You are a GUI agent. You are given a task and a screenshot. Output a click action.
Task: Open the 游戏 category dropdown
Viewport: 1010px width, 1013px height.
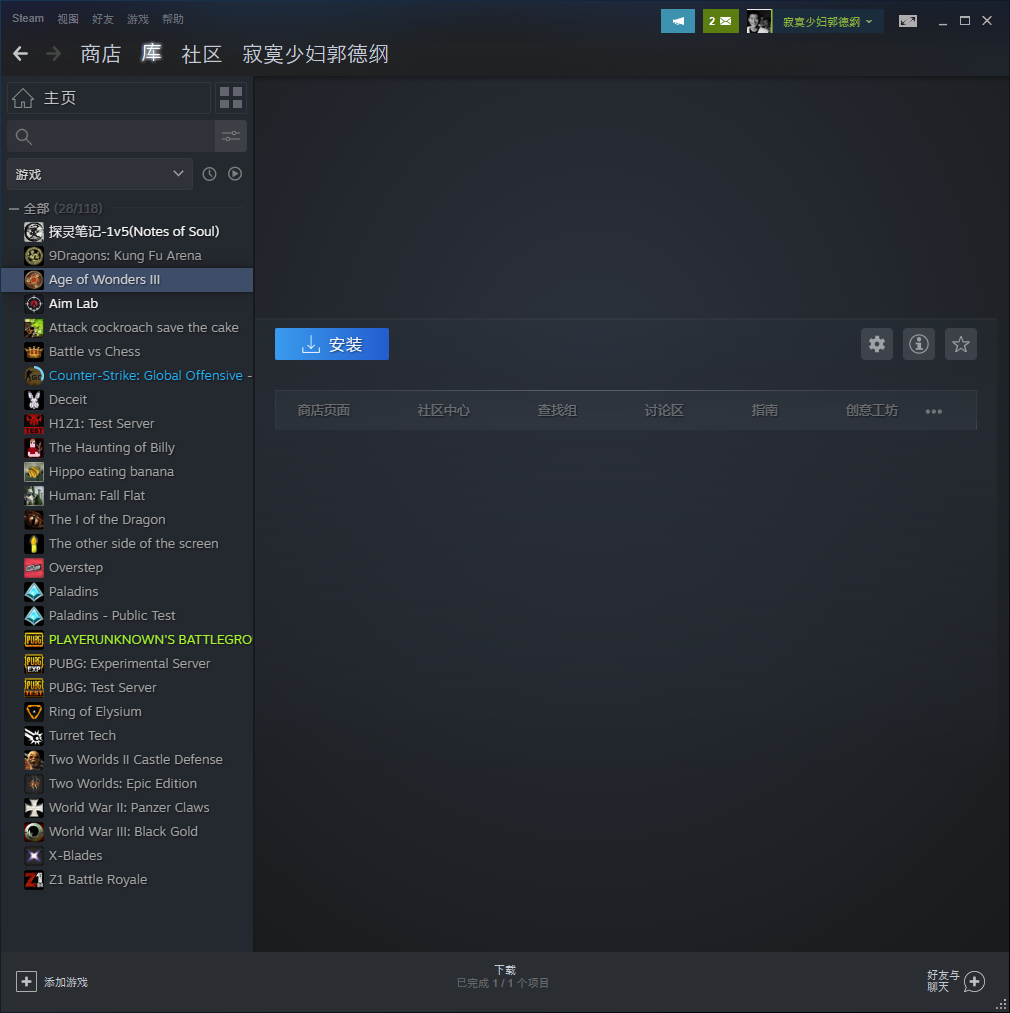pos(100,174)
